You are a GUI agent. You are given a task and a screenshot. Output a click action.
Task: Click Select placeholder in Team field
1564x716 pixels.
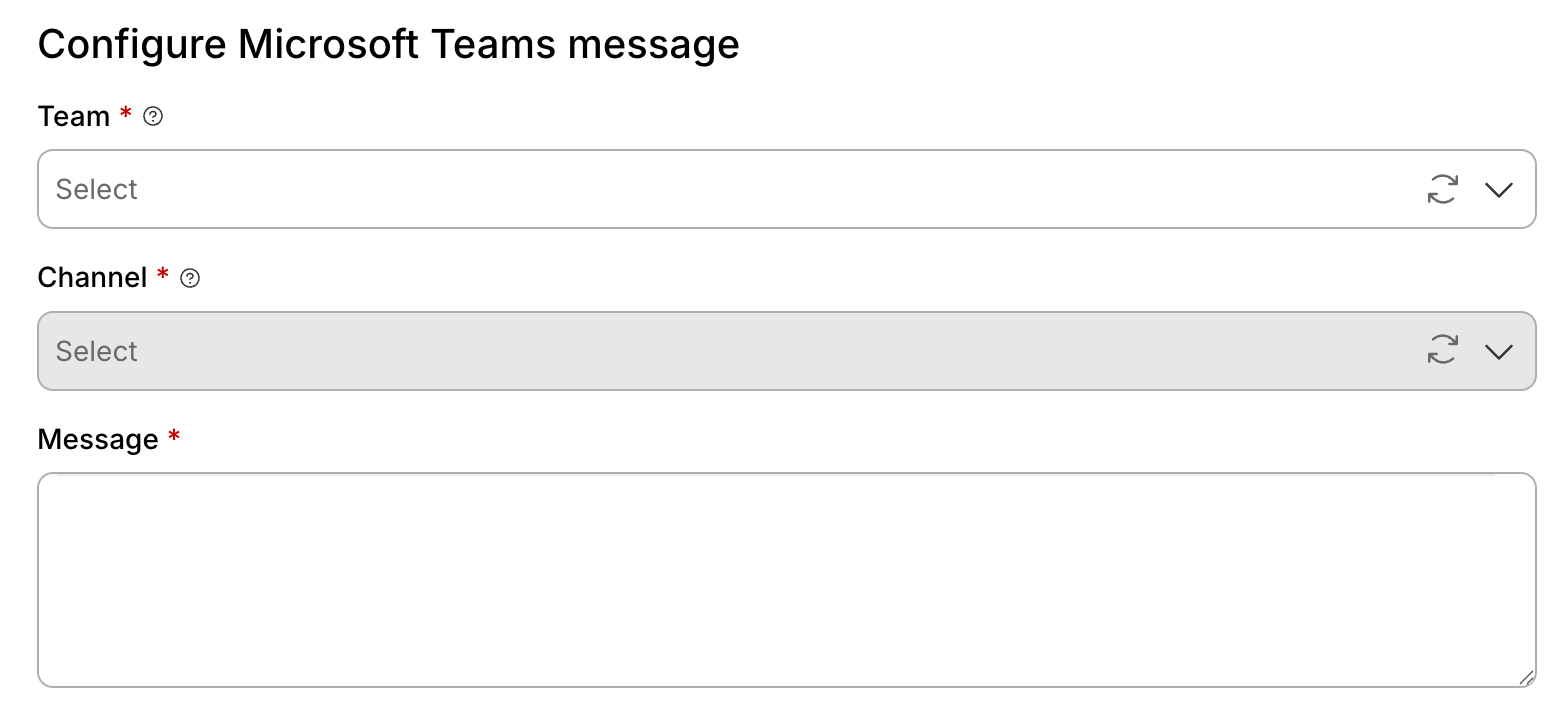coord(97,189)
